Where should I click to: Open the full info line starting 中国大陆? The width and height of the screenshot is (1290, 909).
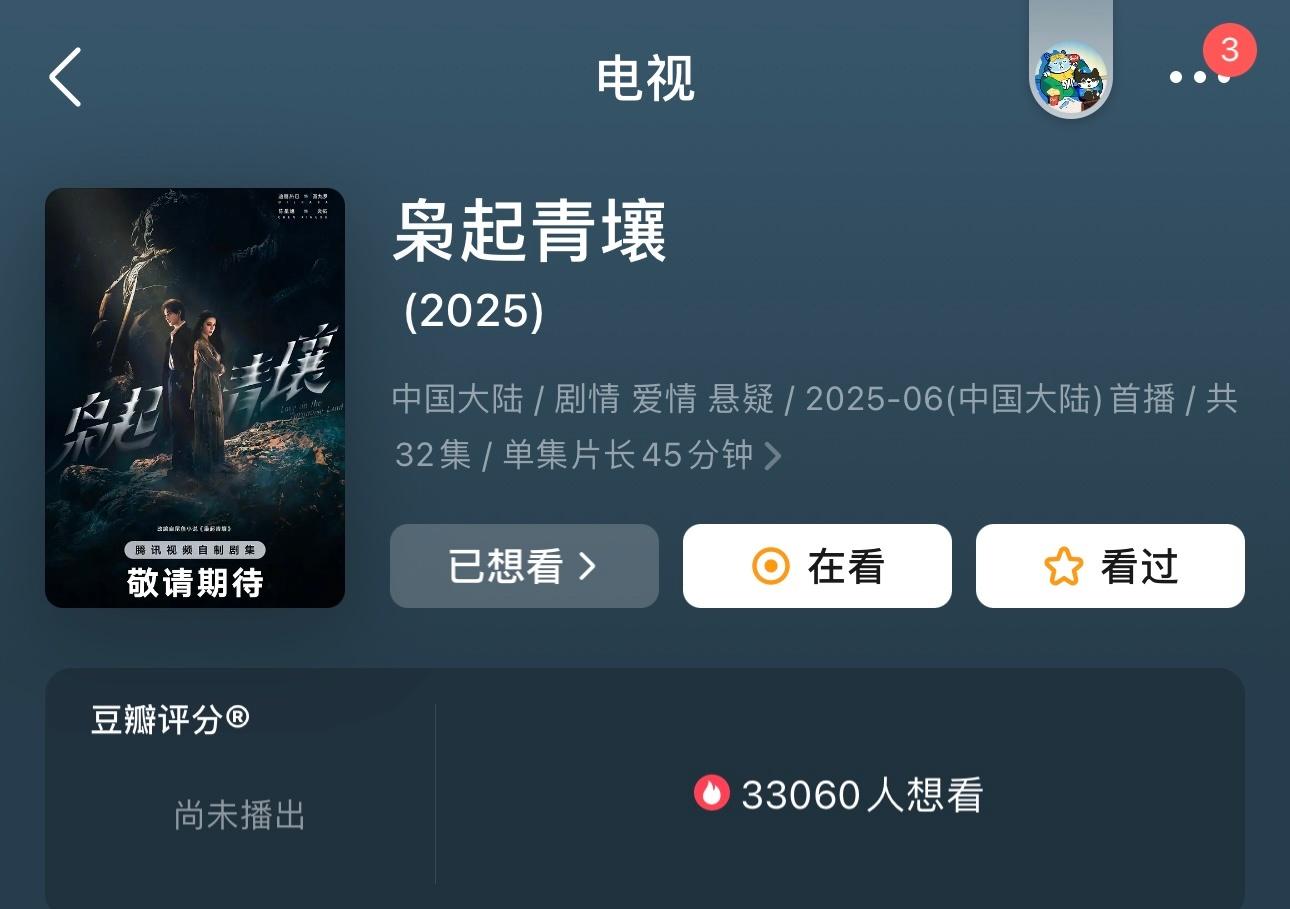[815, 427]
